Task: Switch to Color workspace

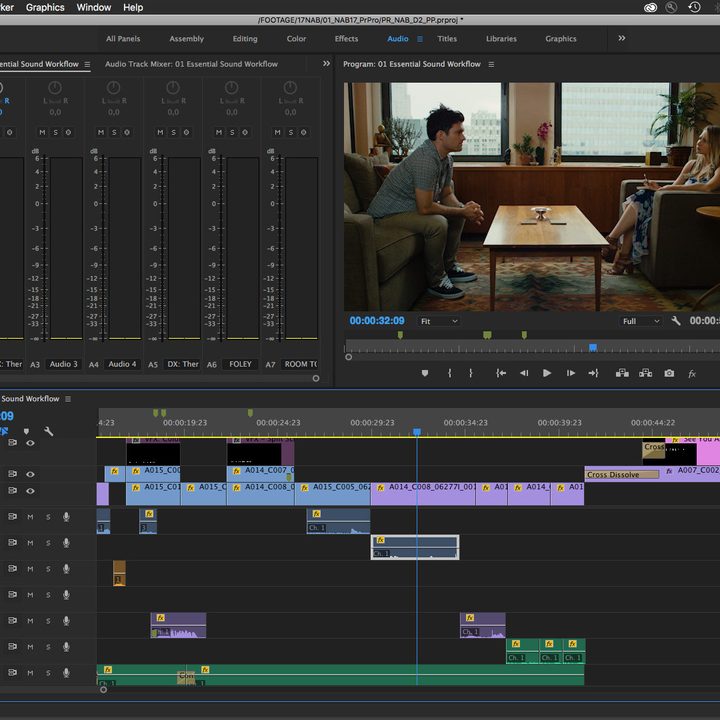Action: click(x=296, y=39)
